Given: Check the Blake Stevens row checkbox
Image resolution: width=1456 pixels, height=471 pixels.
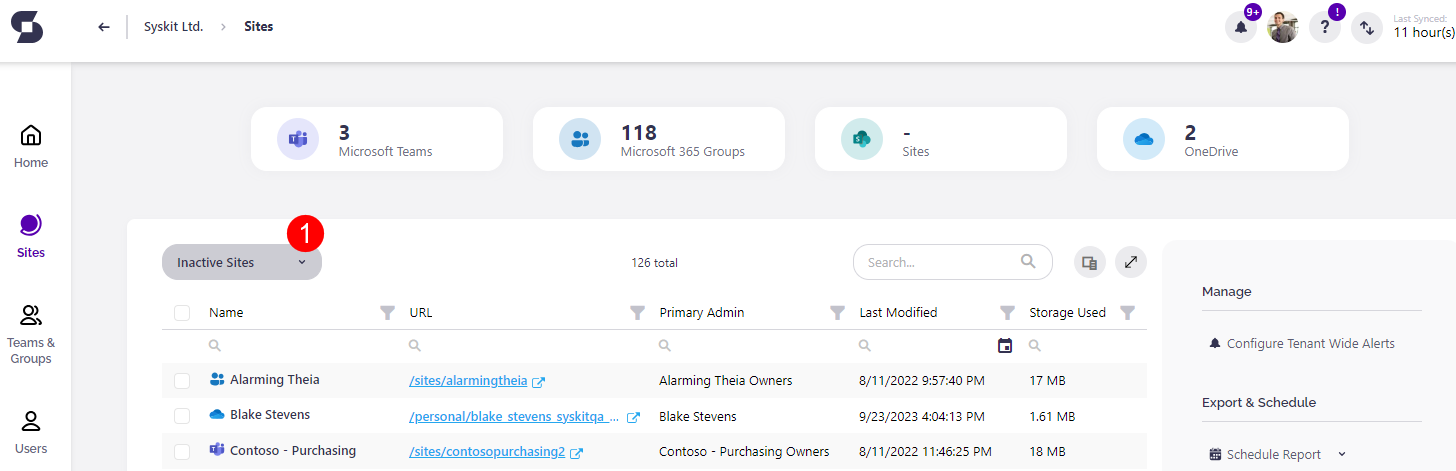Looking at the screenshot, I should (182, 415).
